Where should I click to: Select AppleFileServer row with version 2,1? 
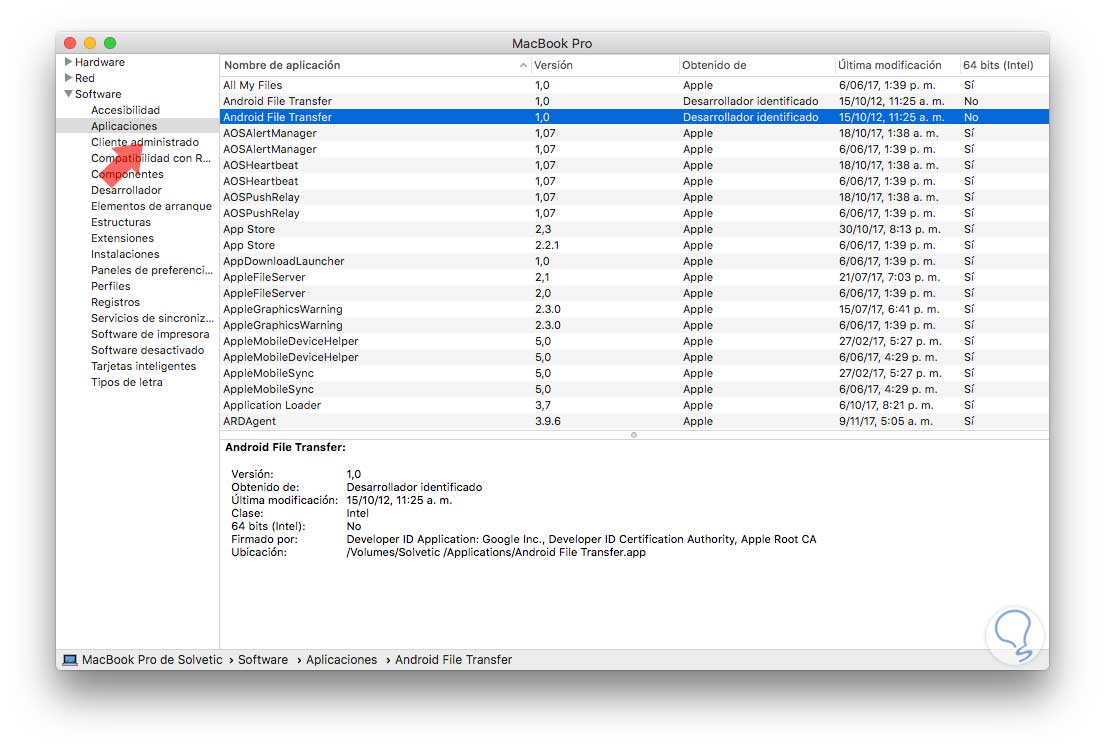pos(634,277)
